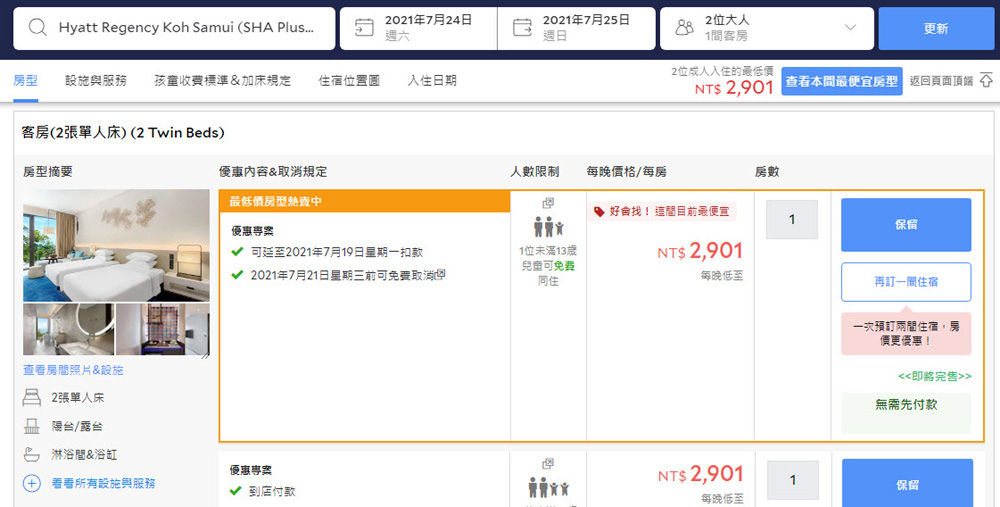
Task: Click 再訂一間住宿 button
Action: 906,282
